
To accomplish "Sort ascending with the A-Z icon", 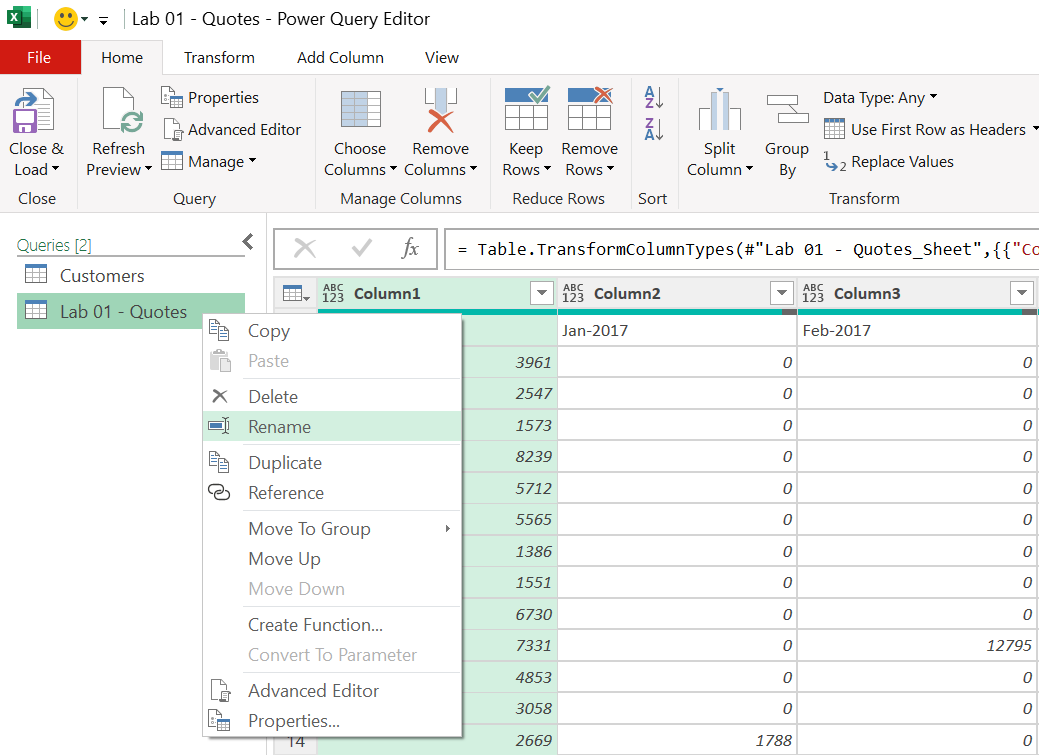I will [x=653, y=97].
